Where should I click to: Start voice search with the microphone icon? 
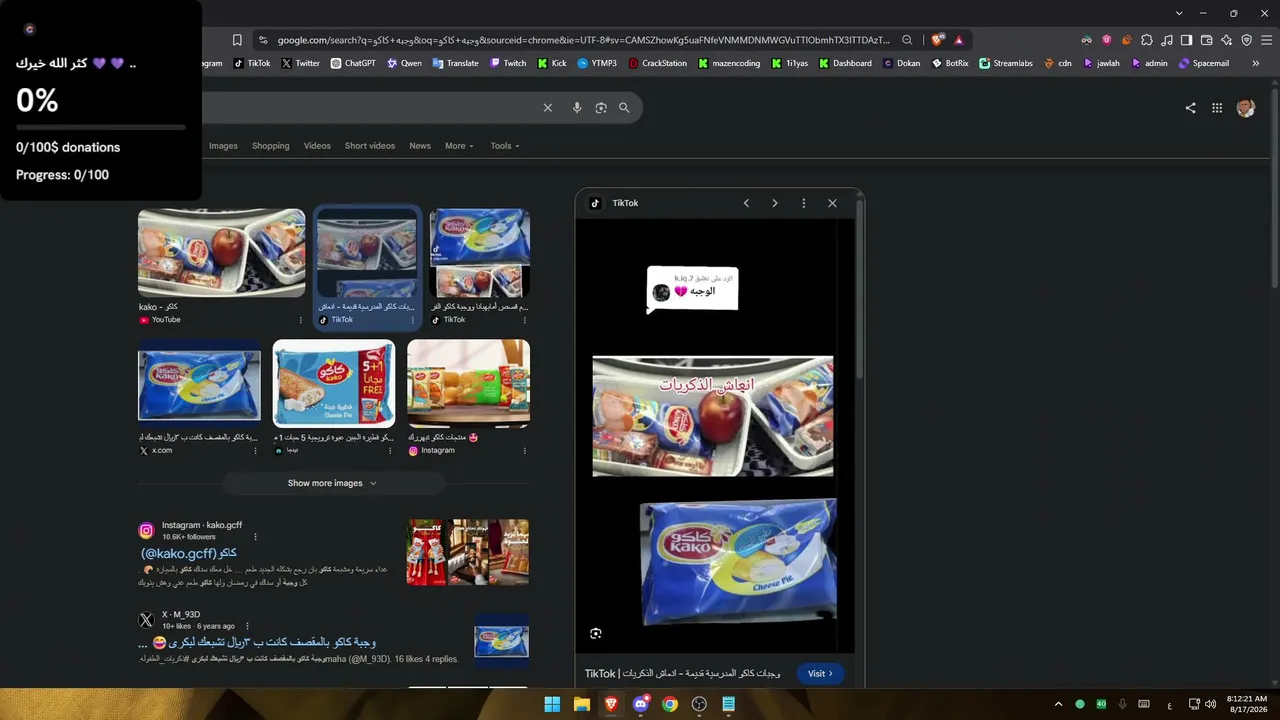pos(577,108)
